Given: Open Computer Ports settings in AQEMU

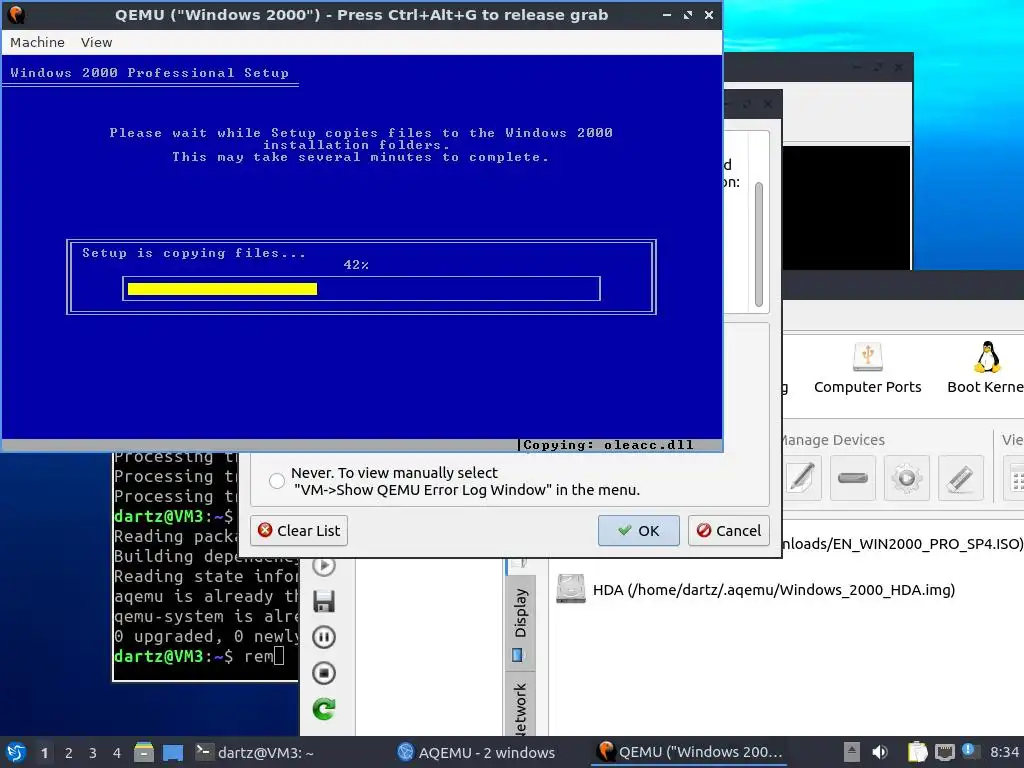Looking at the screenshot, I should [867, 368].
